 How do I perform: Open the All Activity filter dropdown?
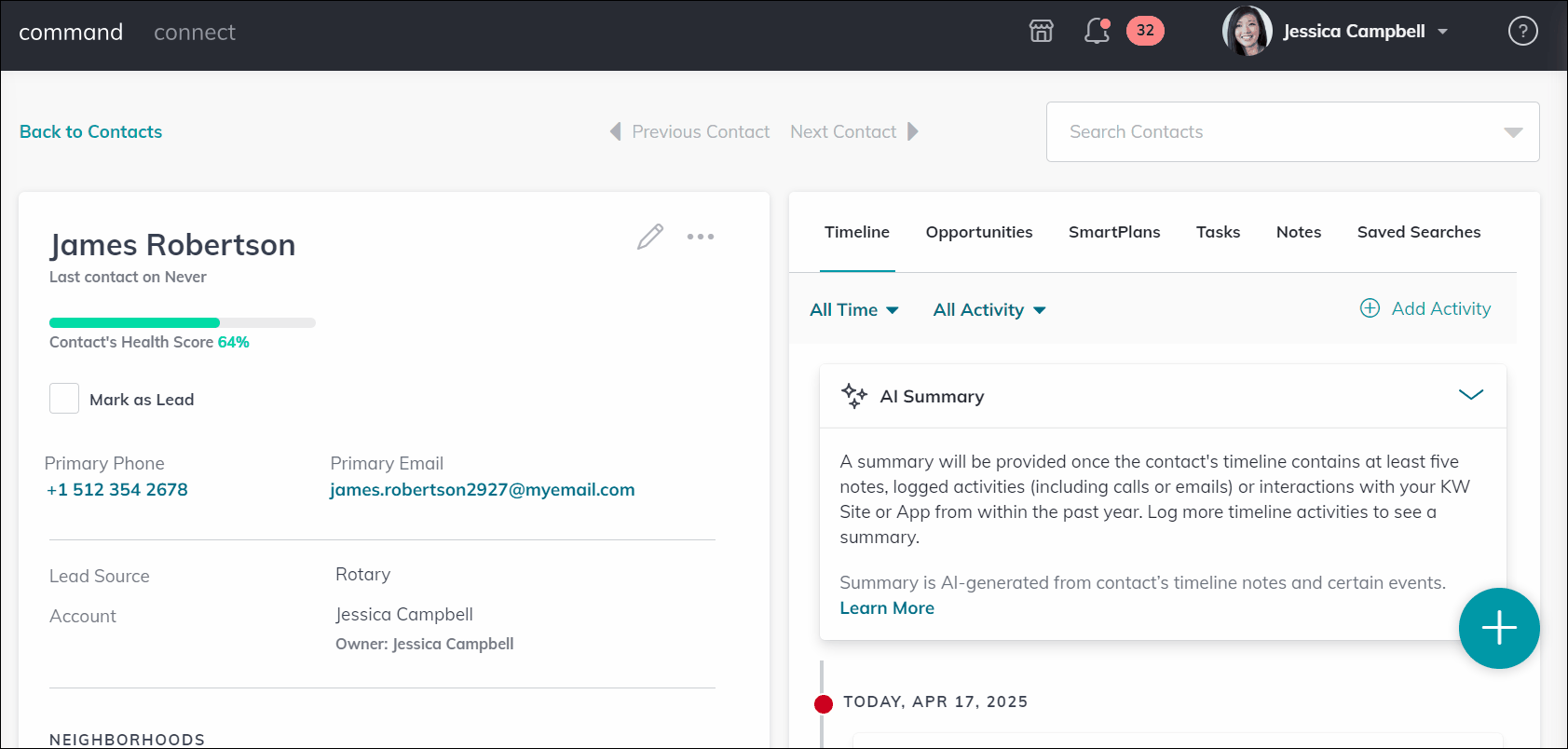pyautogui.click(x=989, y=309)
